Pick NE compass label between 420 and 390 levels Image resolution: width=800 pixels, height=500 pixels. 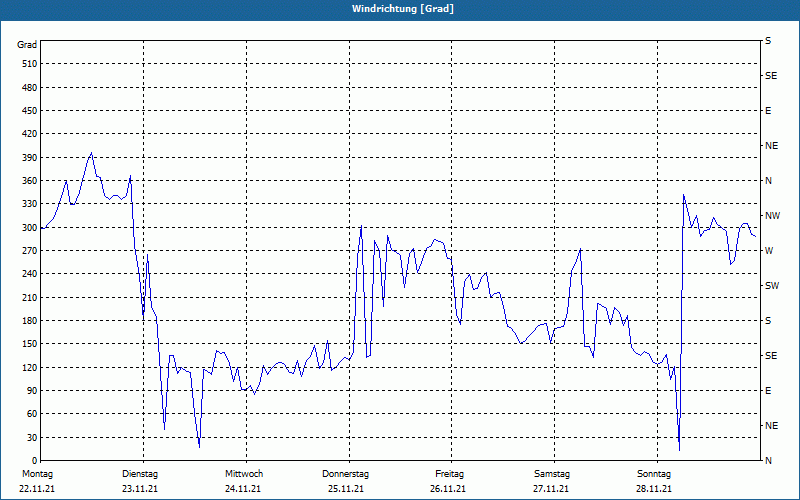(x=771, y=146)
